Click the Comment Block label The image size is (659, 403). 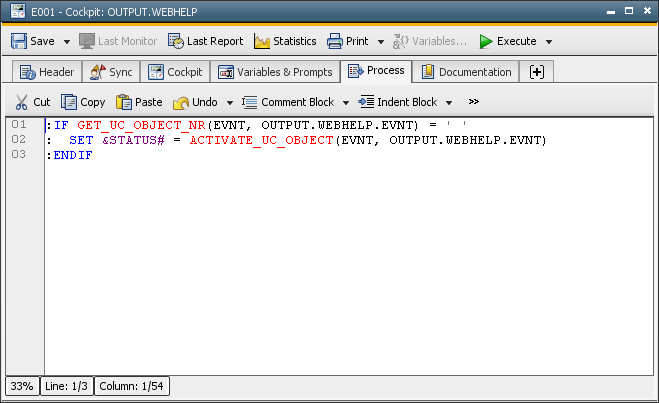[x=298, y=102]
